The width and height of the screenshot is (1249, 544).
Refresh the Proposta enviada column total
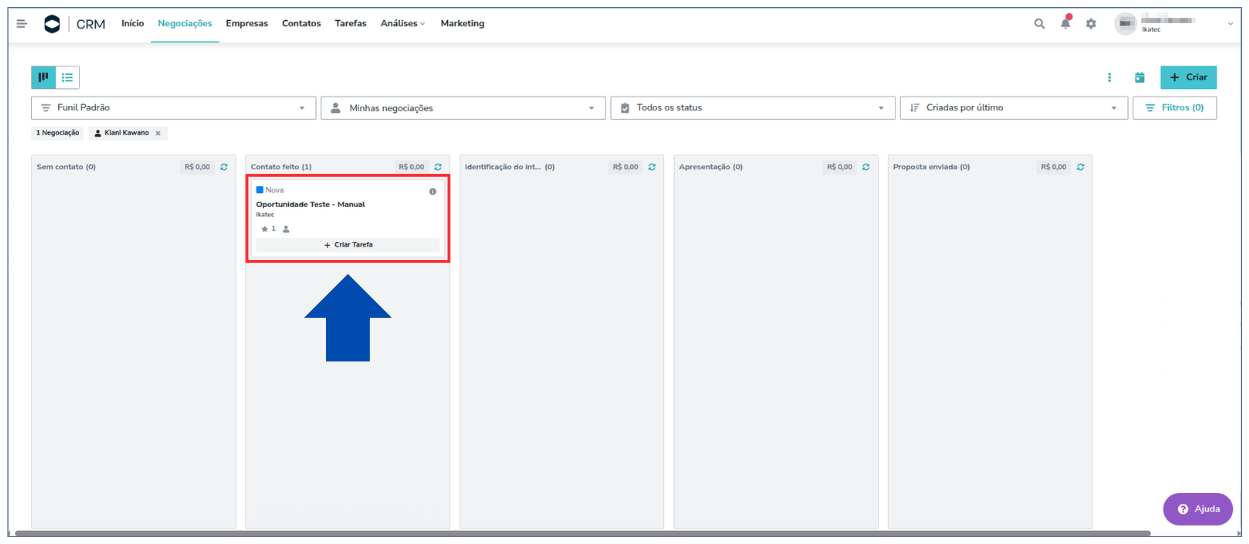tap(1080, 167)
